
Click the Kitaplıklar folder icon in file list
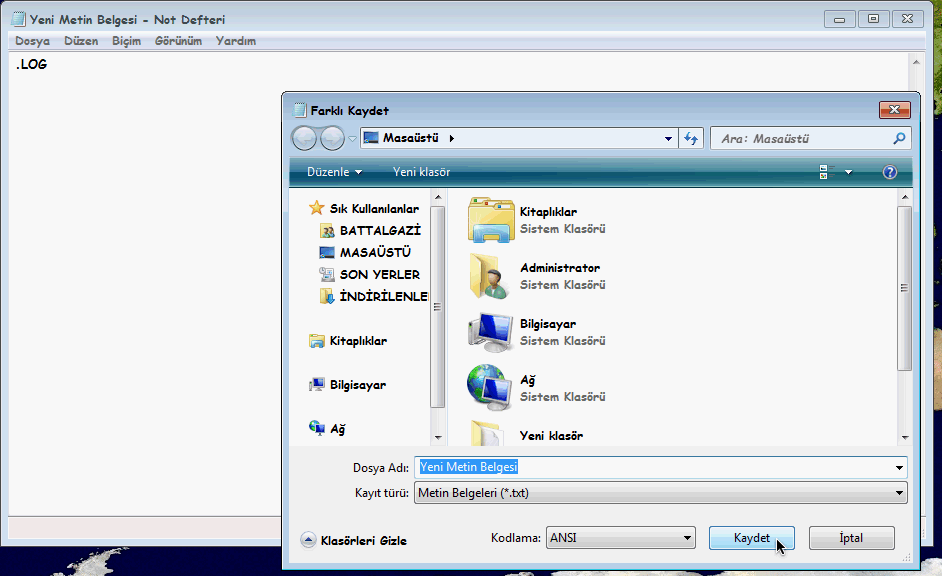coord(491,220)
